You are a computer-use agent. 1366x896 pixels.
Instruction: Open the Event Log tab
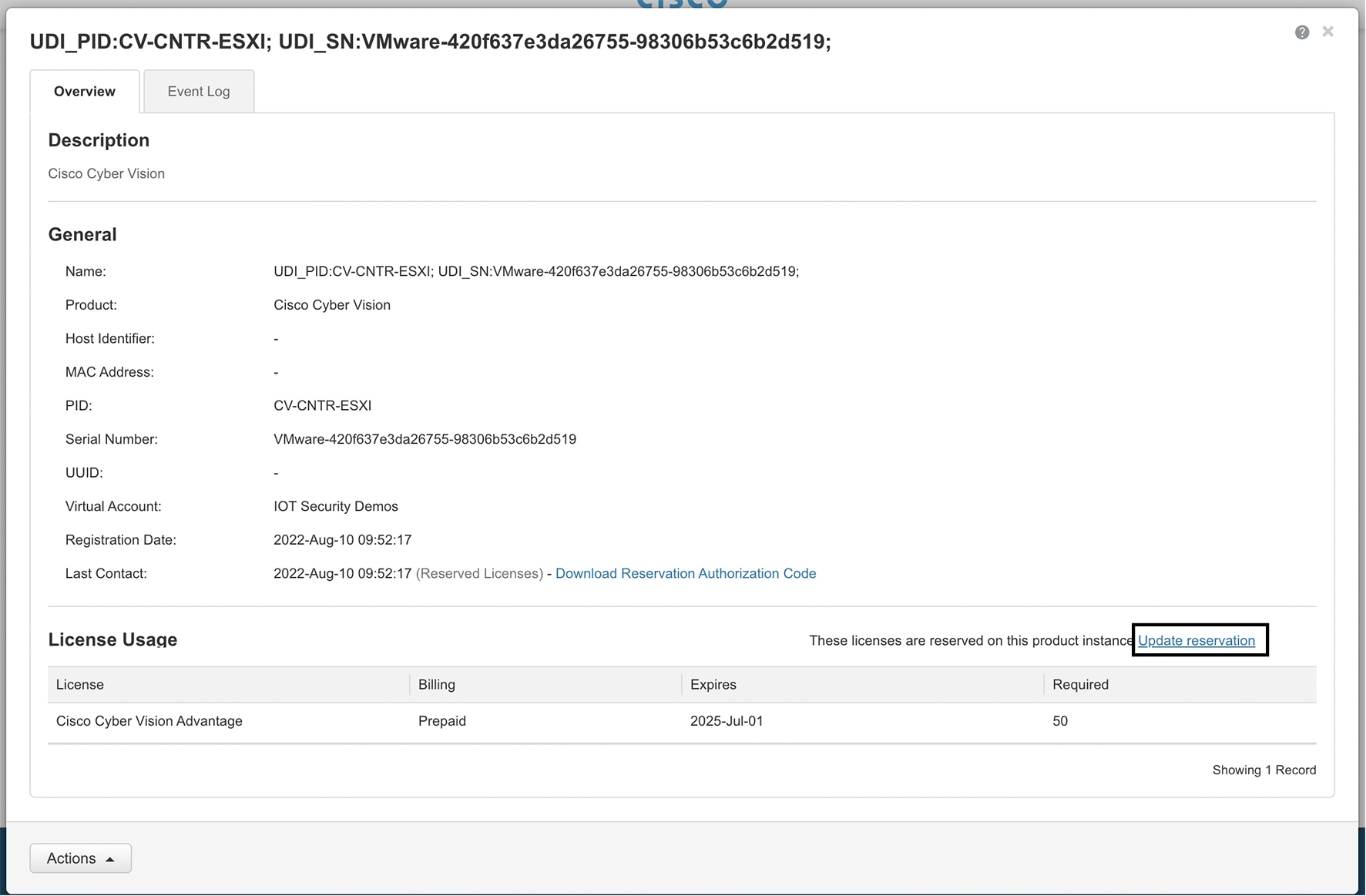pyautogui.click(x=199, y=92)
